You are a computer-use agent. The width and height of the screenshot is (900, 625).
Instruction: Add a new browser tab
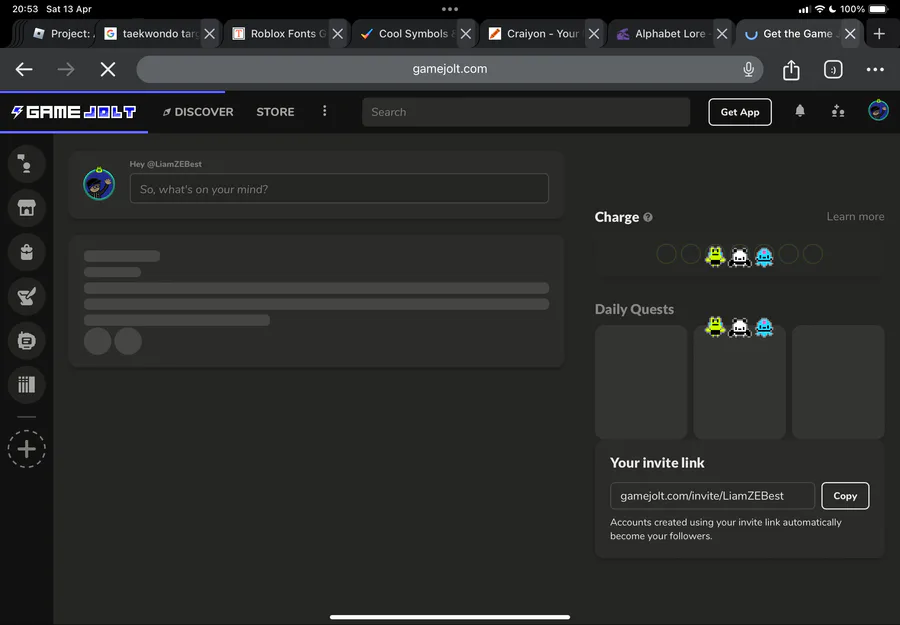pos(879,34)
